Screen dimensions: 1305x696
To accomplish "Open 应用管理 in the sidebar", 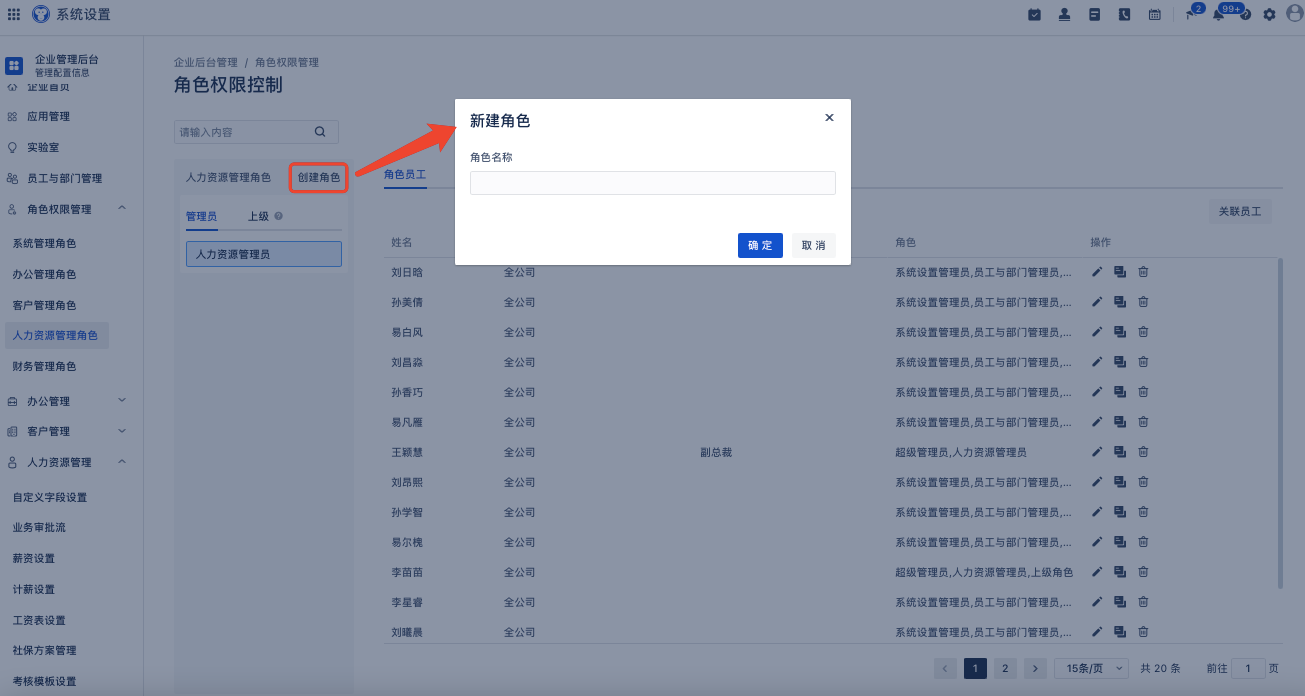I will 48,116.
